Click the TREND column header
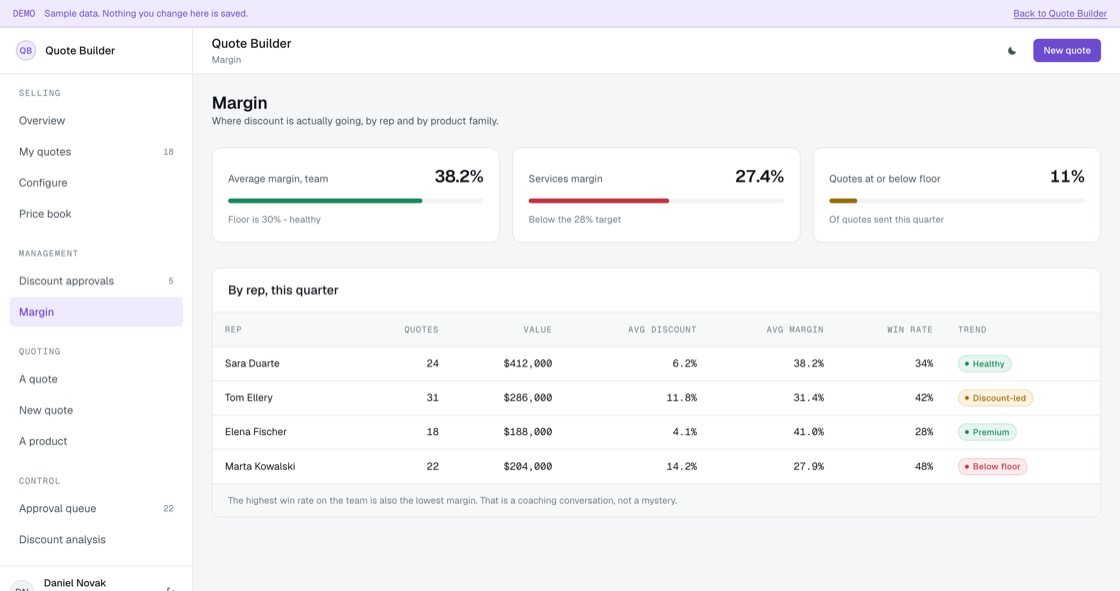This screenshot has width=1120, height=591. tap(972, 329)
